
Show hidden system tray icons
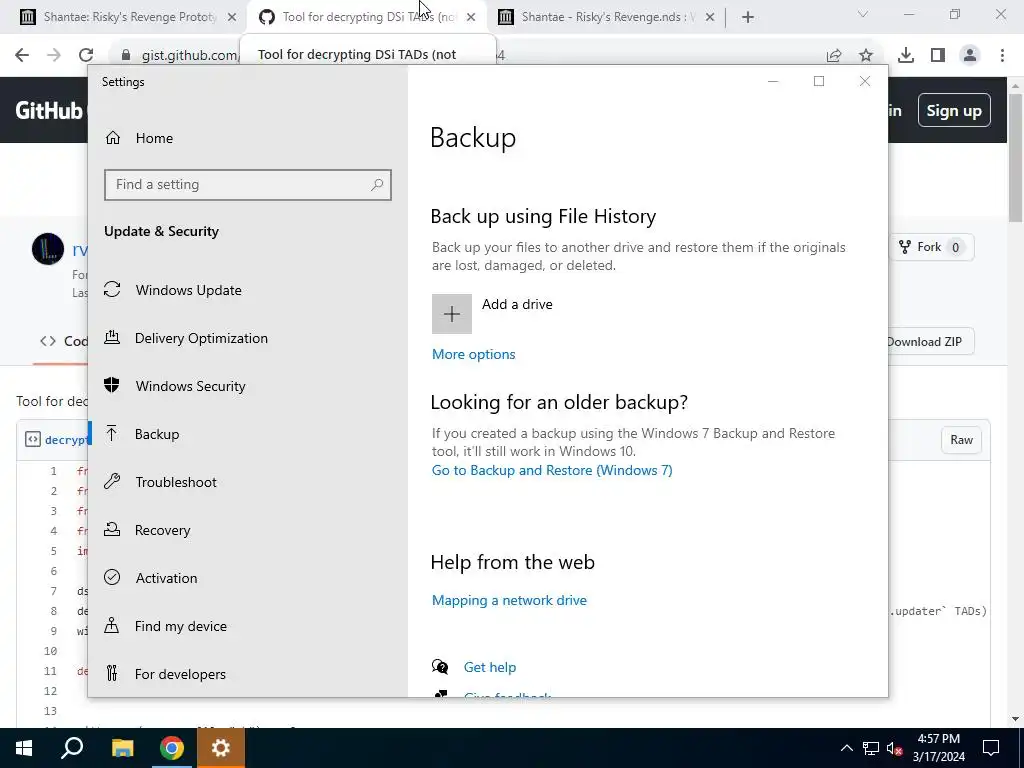846,748
